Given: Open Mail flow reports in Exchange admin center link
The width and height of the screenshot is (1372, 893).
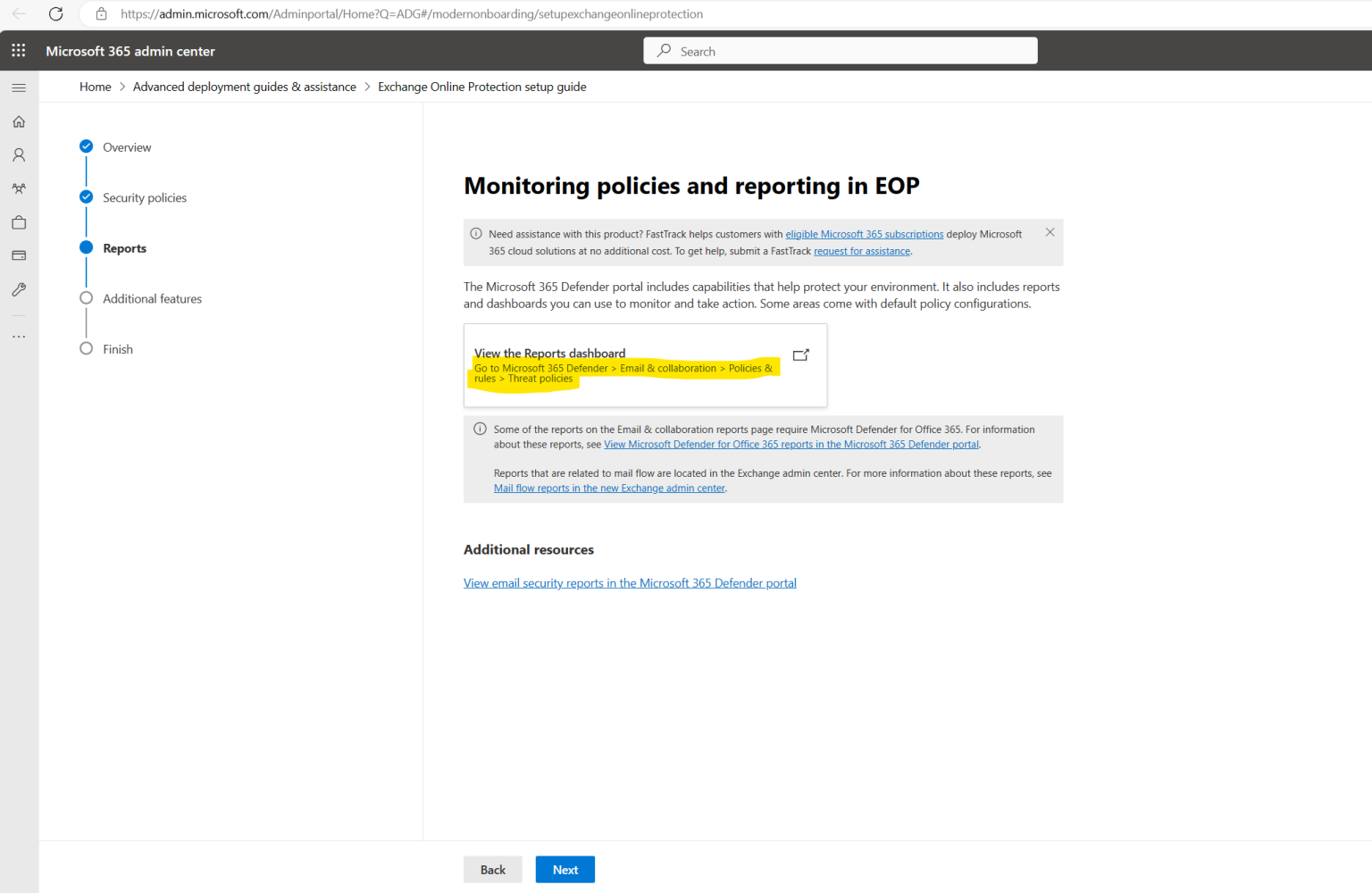Looking at the screenshot, I should point(609,488).
